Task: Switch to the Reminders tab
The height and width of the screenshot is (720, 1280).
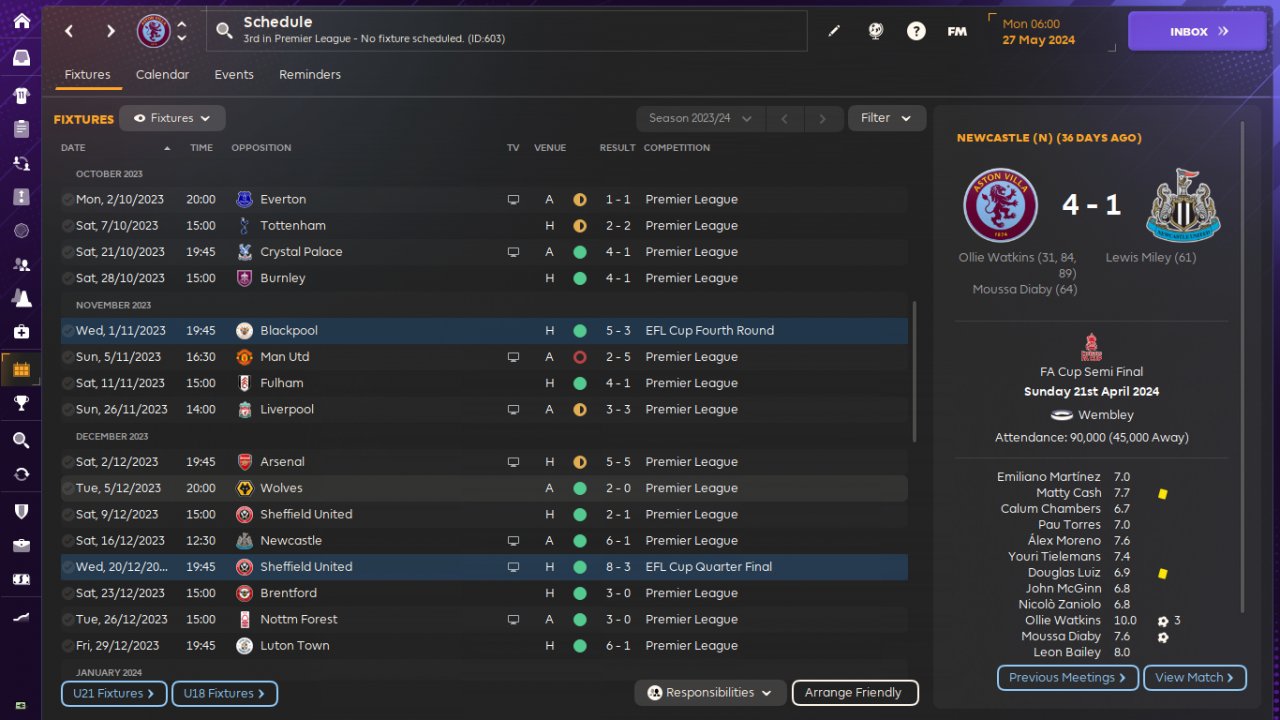Action: coord(310,75)
